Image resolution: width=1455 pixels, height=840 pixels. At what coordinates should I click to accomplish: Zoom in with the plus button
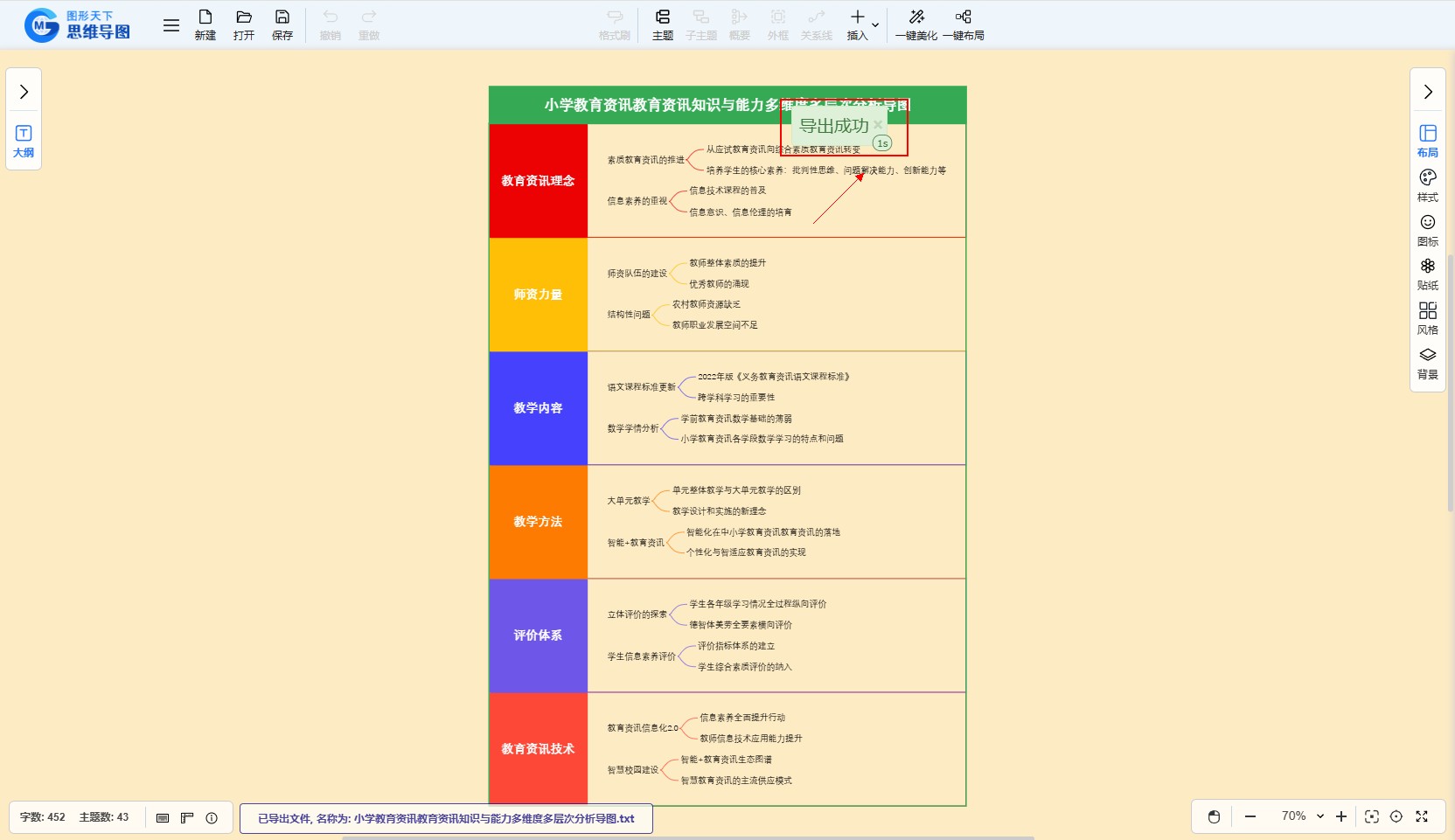tap(1341, 816)
